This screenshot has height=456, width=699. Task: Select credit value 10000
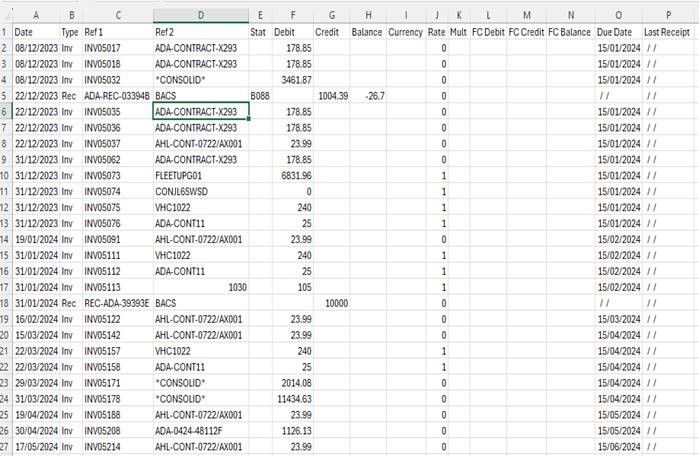(332, 303)
